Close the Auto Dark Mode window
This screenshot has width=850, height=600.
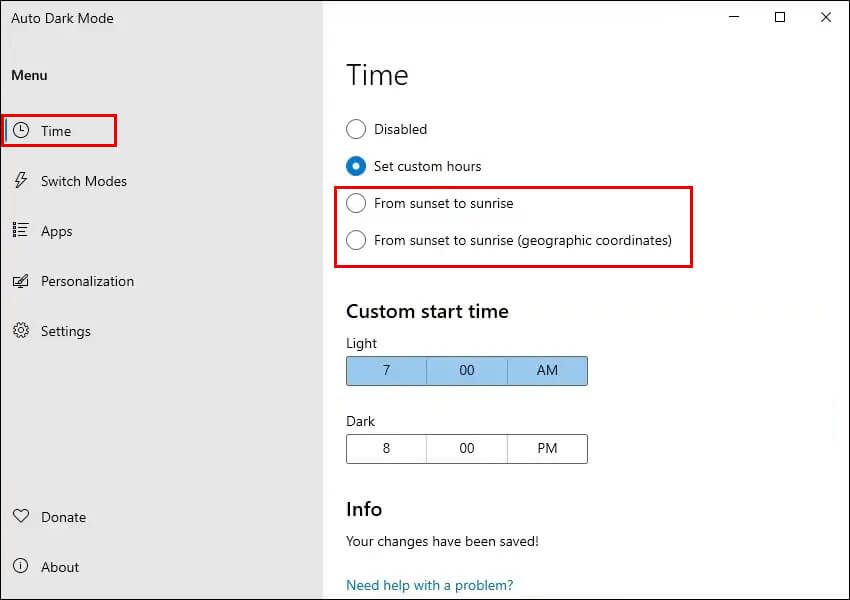[x=826, y=17]
